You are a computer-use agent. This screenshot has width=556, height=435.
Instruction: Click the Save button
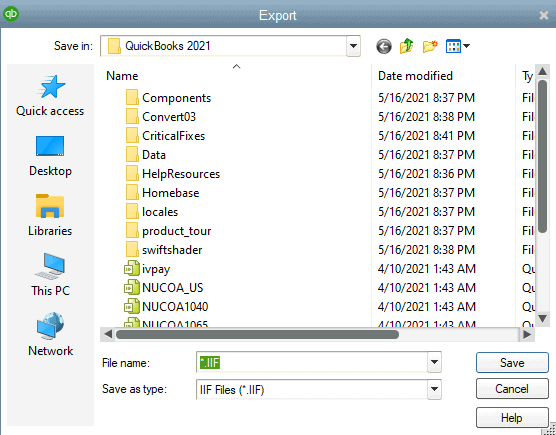point(512,362)
